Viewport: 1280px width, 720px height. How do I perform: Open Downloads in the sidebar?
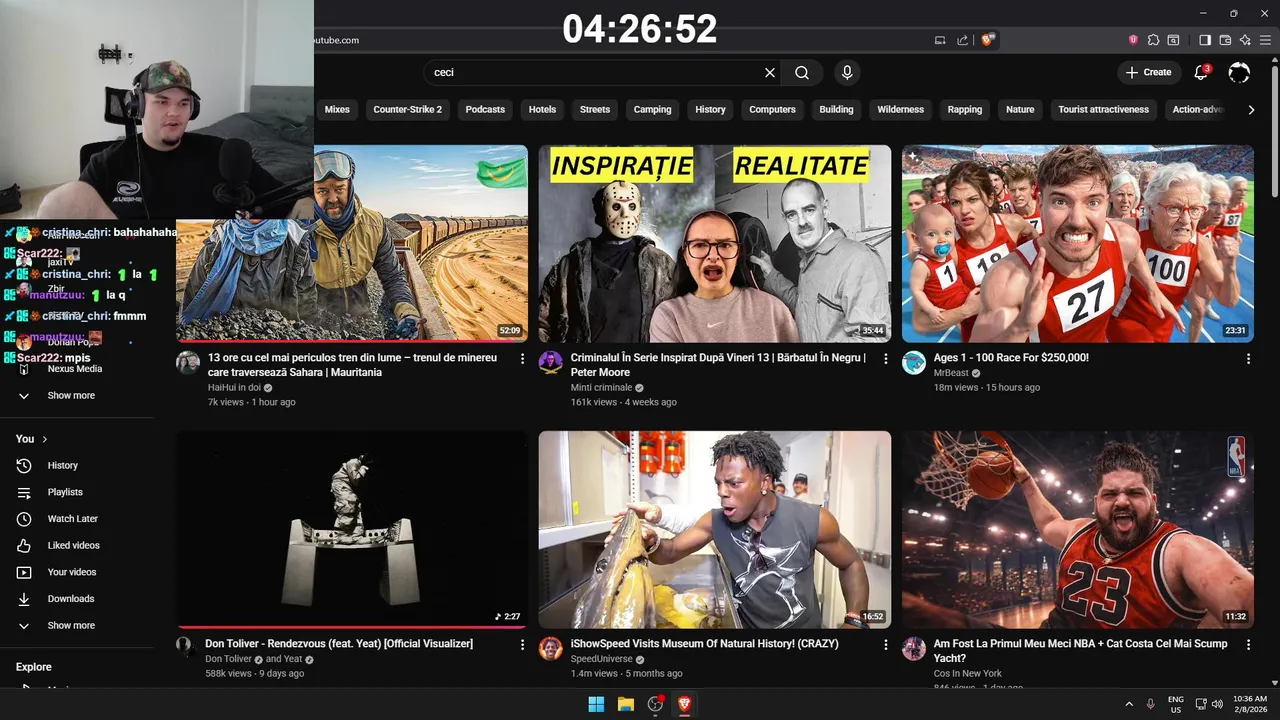70,599
